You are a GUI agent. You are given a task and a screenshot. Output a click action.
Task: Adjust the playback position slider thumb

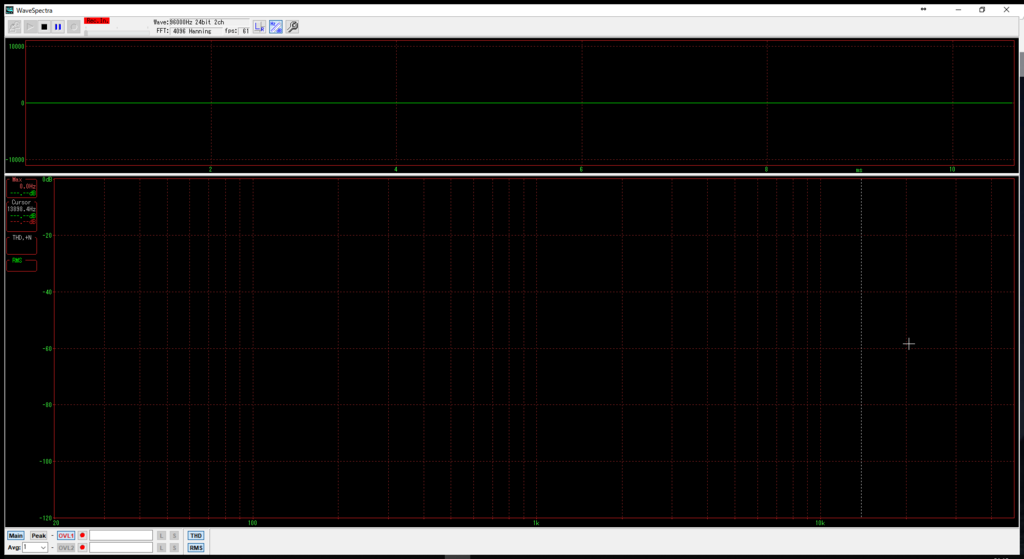86,32
